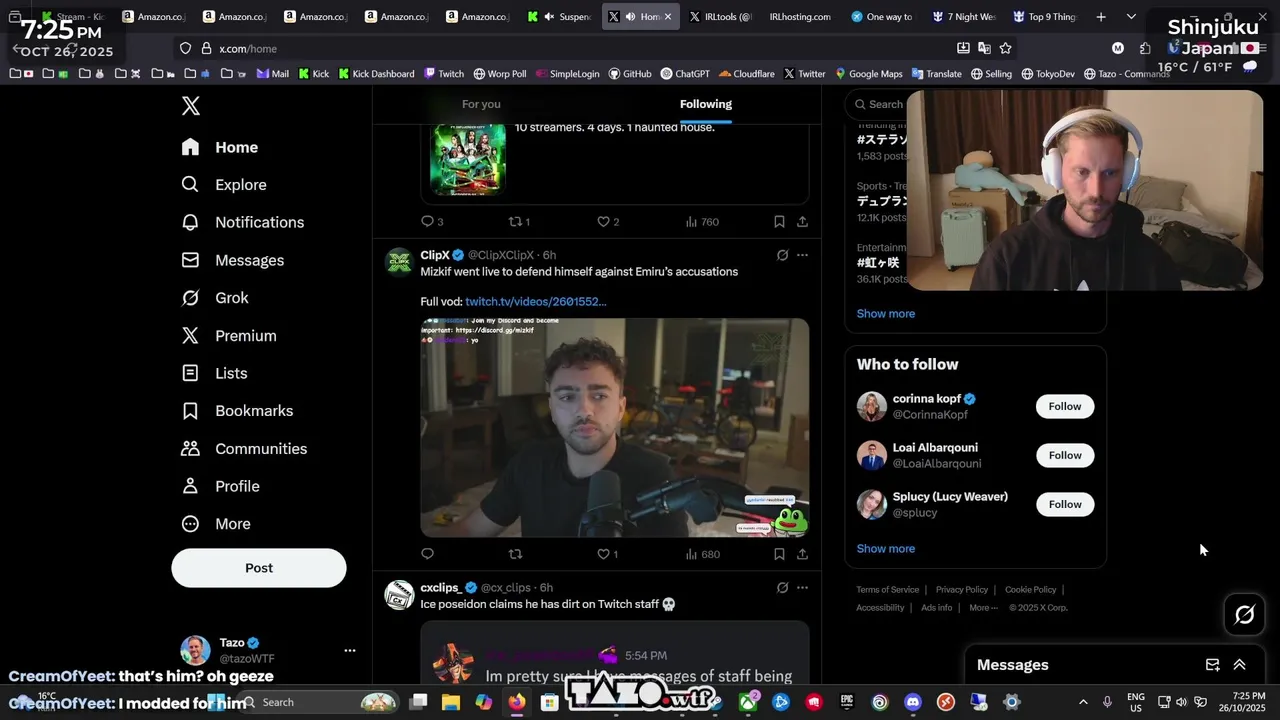Image resolution: width=1280 pixels, height=720 pixels.
Task: Open Notifications in X sidebar
Action: coord(243,222)
